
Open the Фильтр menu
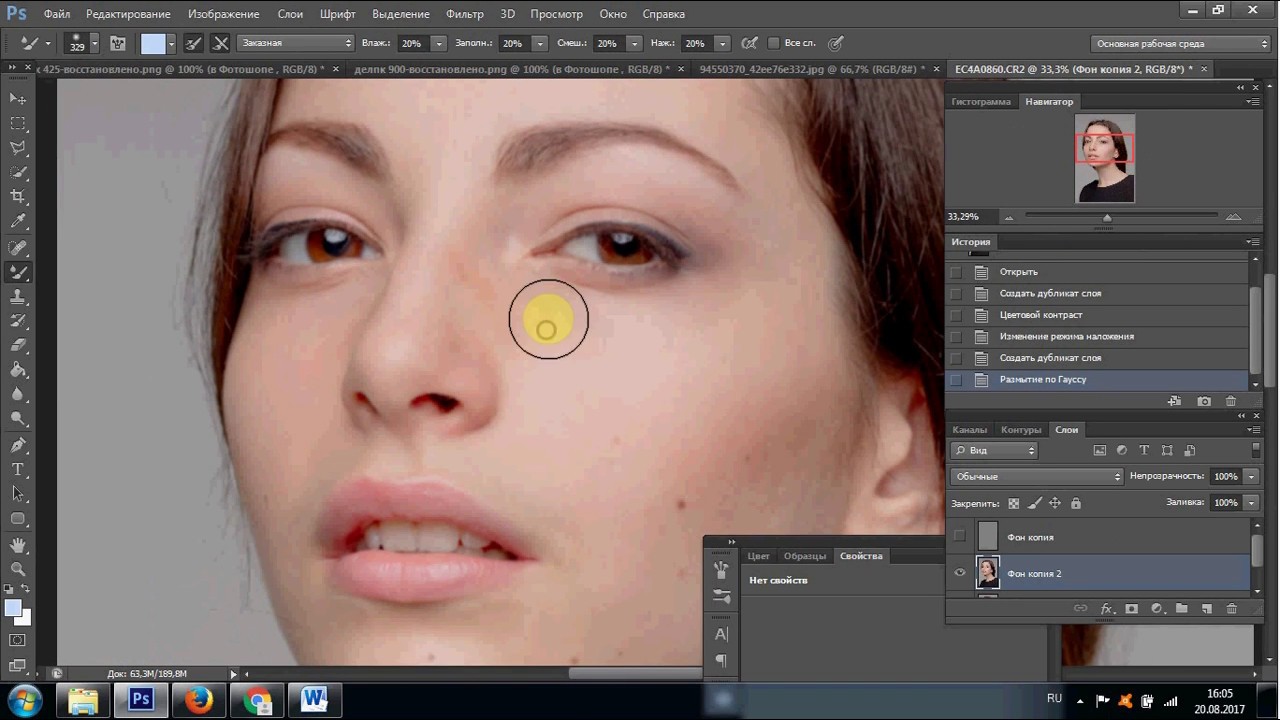tap(465, 14)
